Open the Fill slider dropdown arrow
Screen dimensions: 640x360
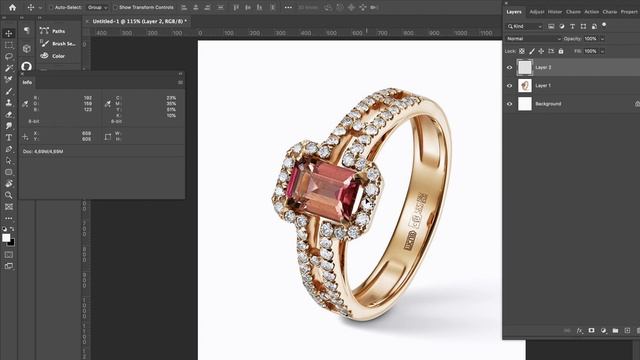[602, 51]
